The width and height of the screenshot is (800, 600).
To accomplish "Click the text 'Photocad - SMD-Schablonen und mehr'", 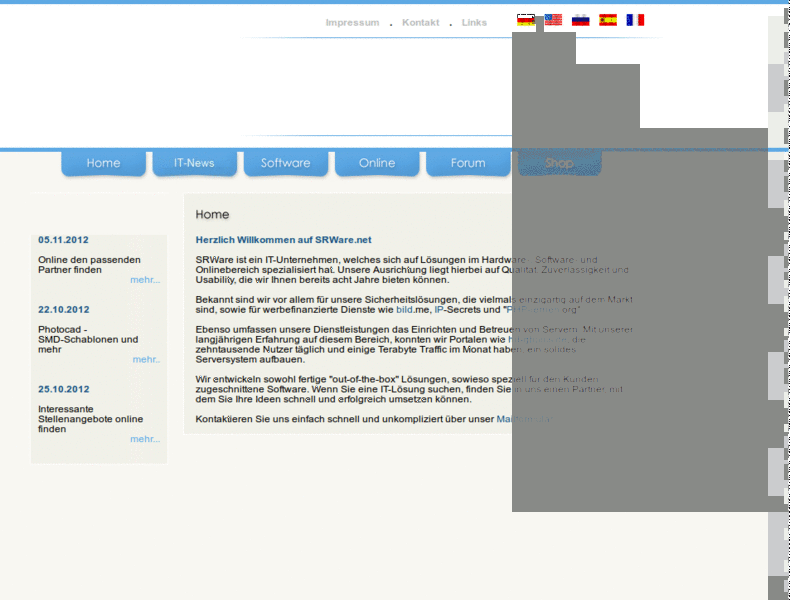I will point(88,339).
